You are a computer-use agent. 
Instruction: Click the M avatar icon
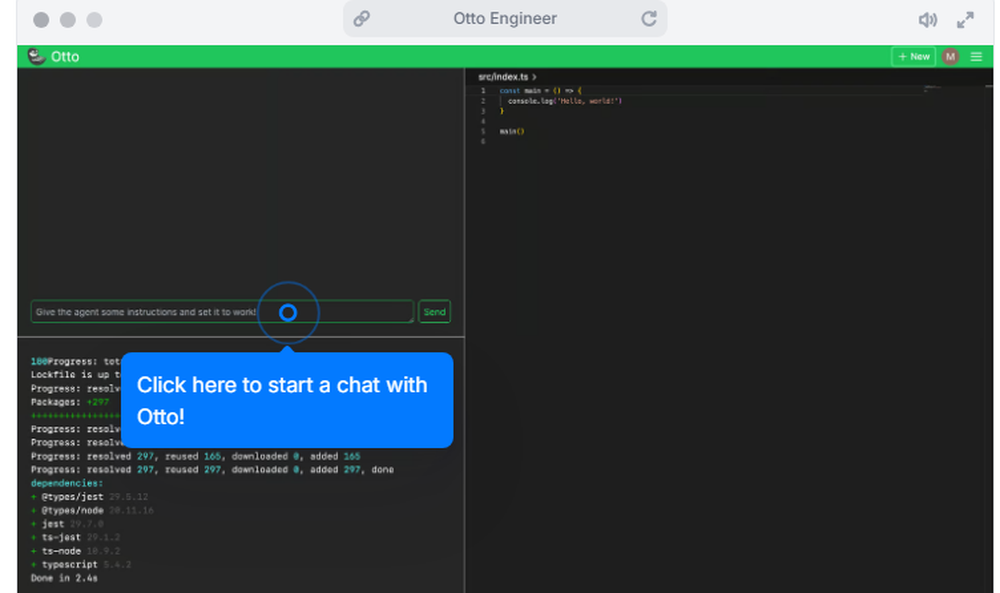950,56
